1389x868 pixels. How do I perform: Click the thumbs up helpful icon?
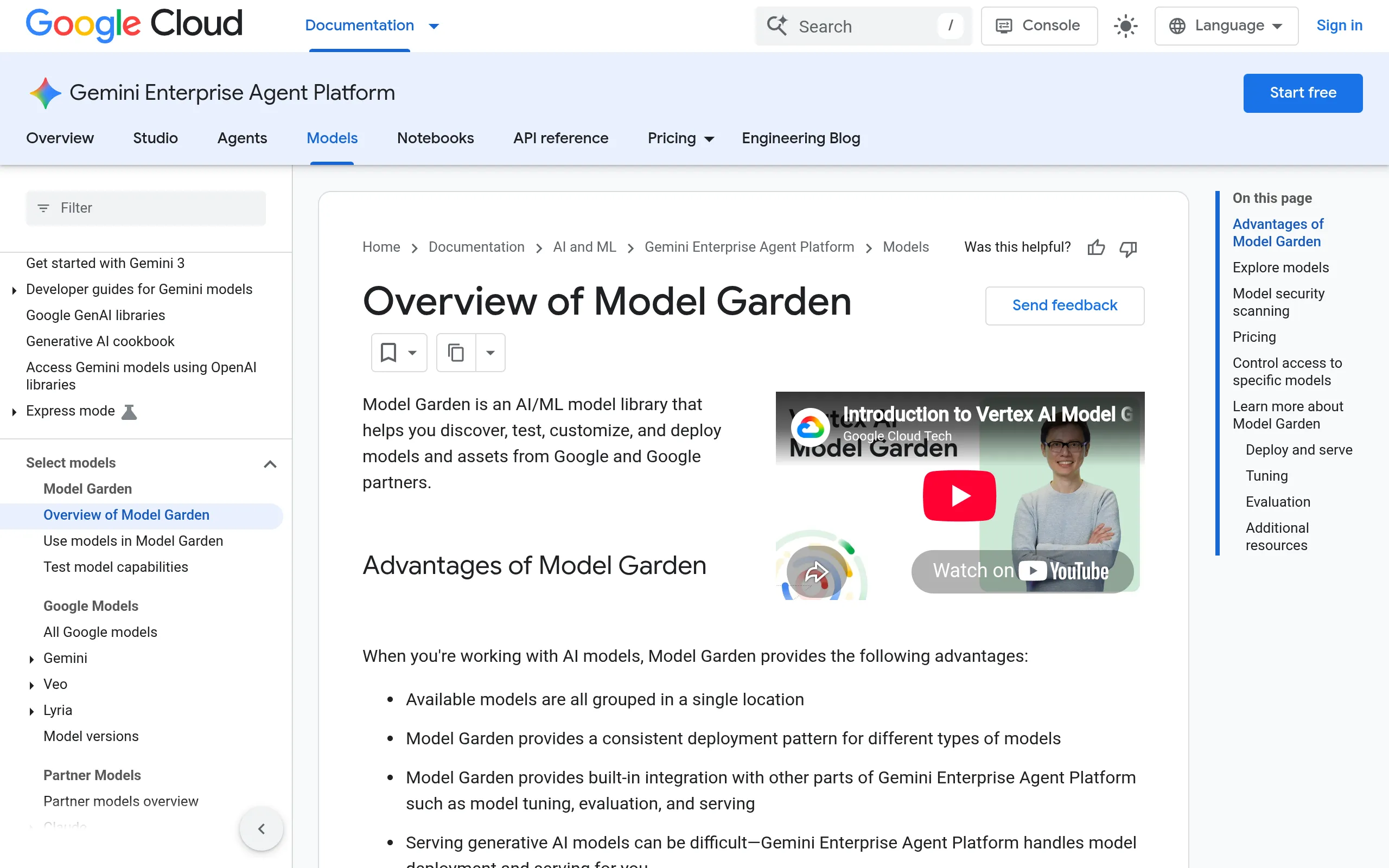[1095, 247]
